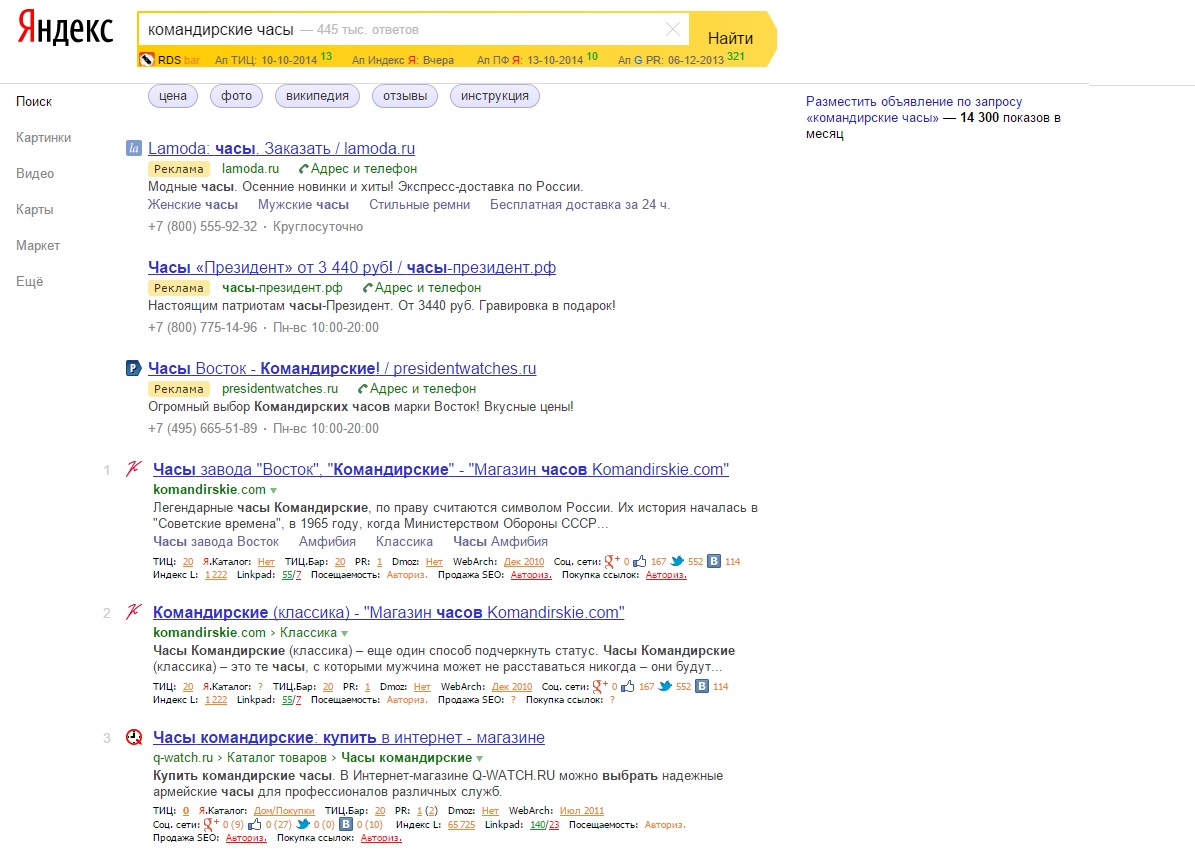Open Часы Восток - Командирские! ad title
The width and height of the screenshot is (1195, 859).
click(341, 368)
